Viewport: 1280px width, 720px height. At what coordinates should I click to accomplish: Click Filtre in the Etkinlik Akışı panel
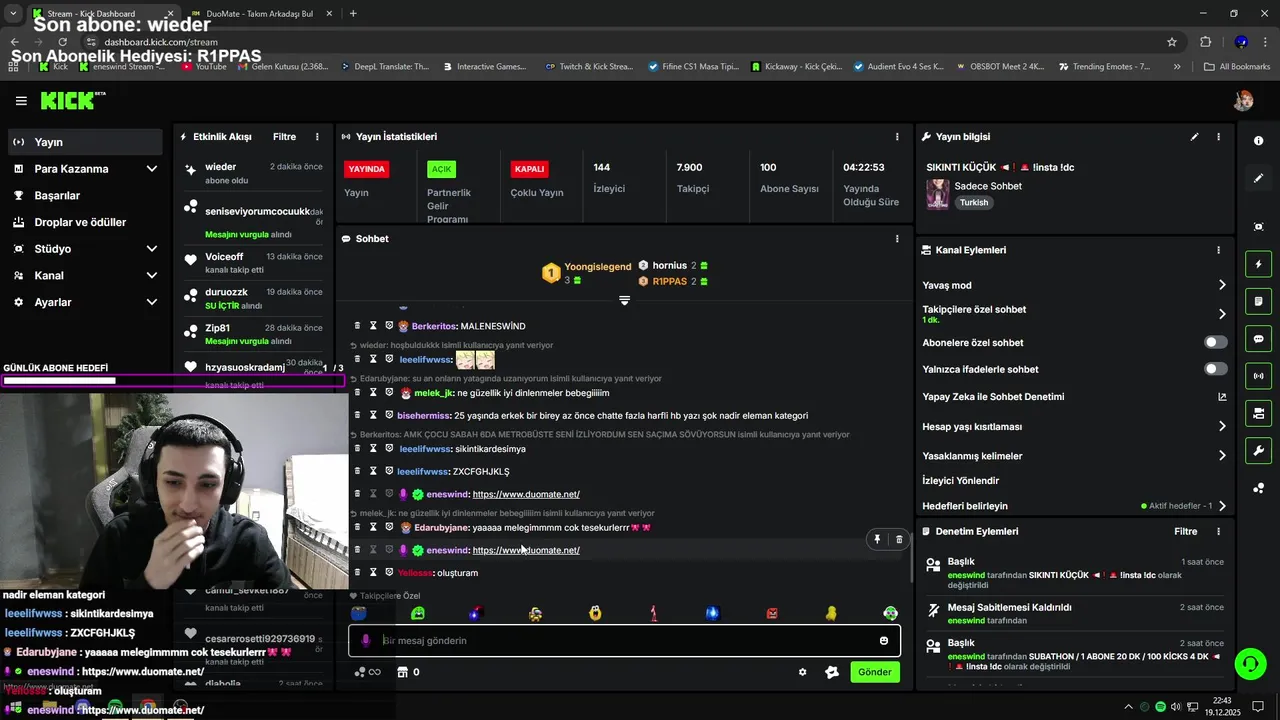[x=284, y=137]
